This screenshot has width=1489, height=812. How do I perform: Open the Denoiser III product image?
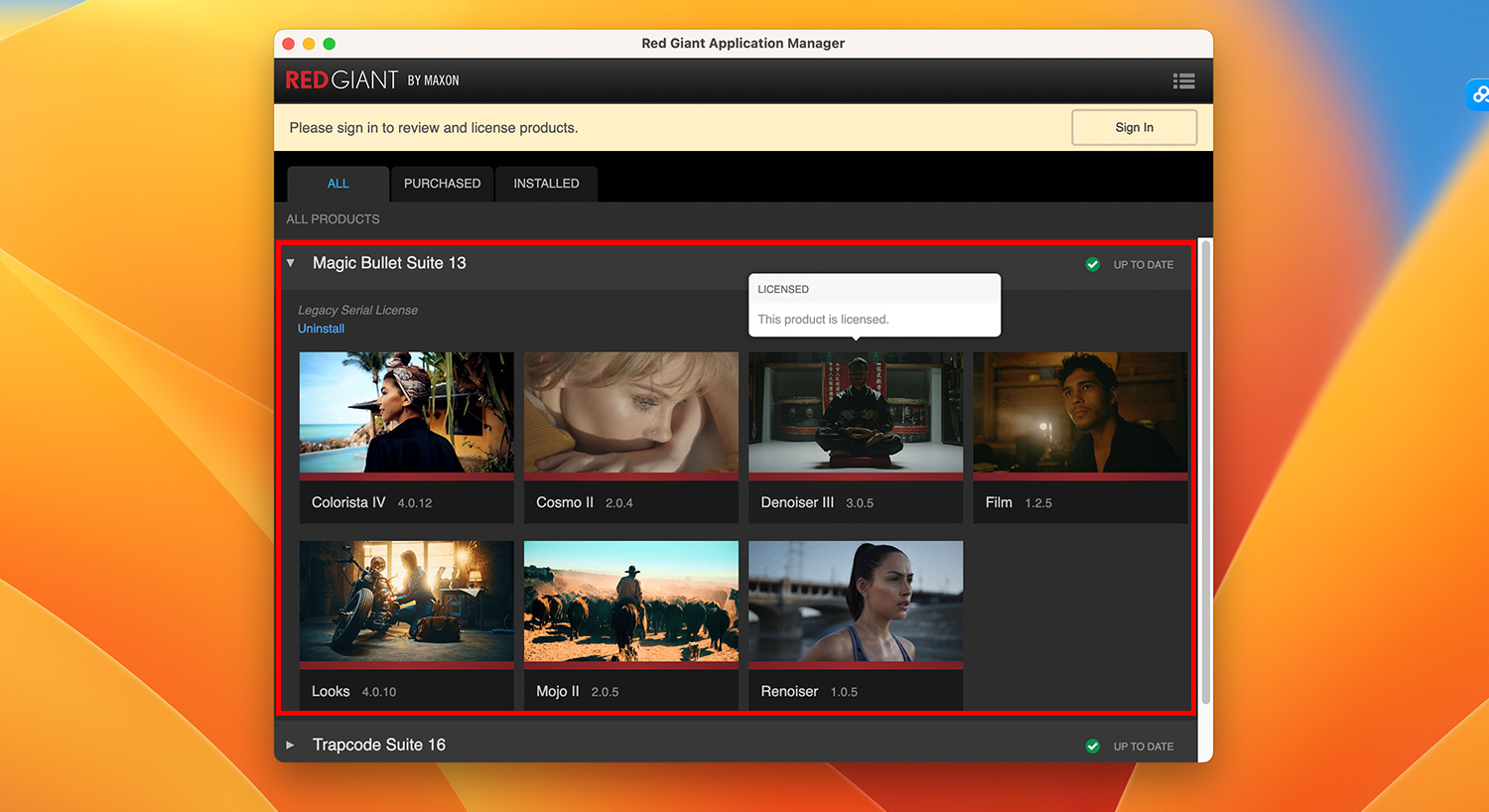[x=856, y=414]
